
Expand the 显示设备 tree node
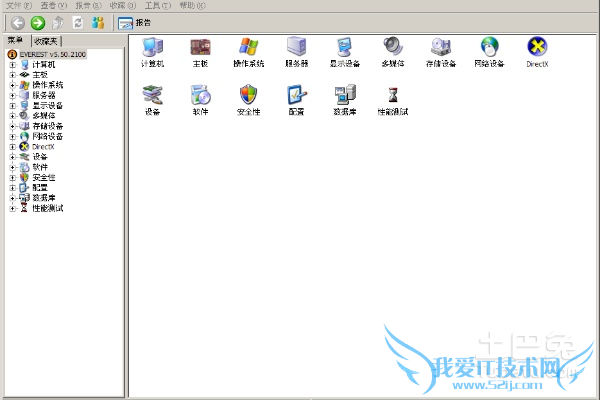click(x=12, y=106)
